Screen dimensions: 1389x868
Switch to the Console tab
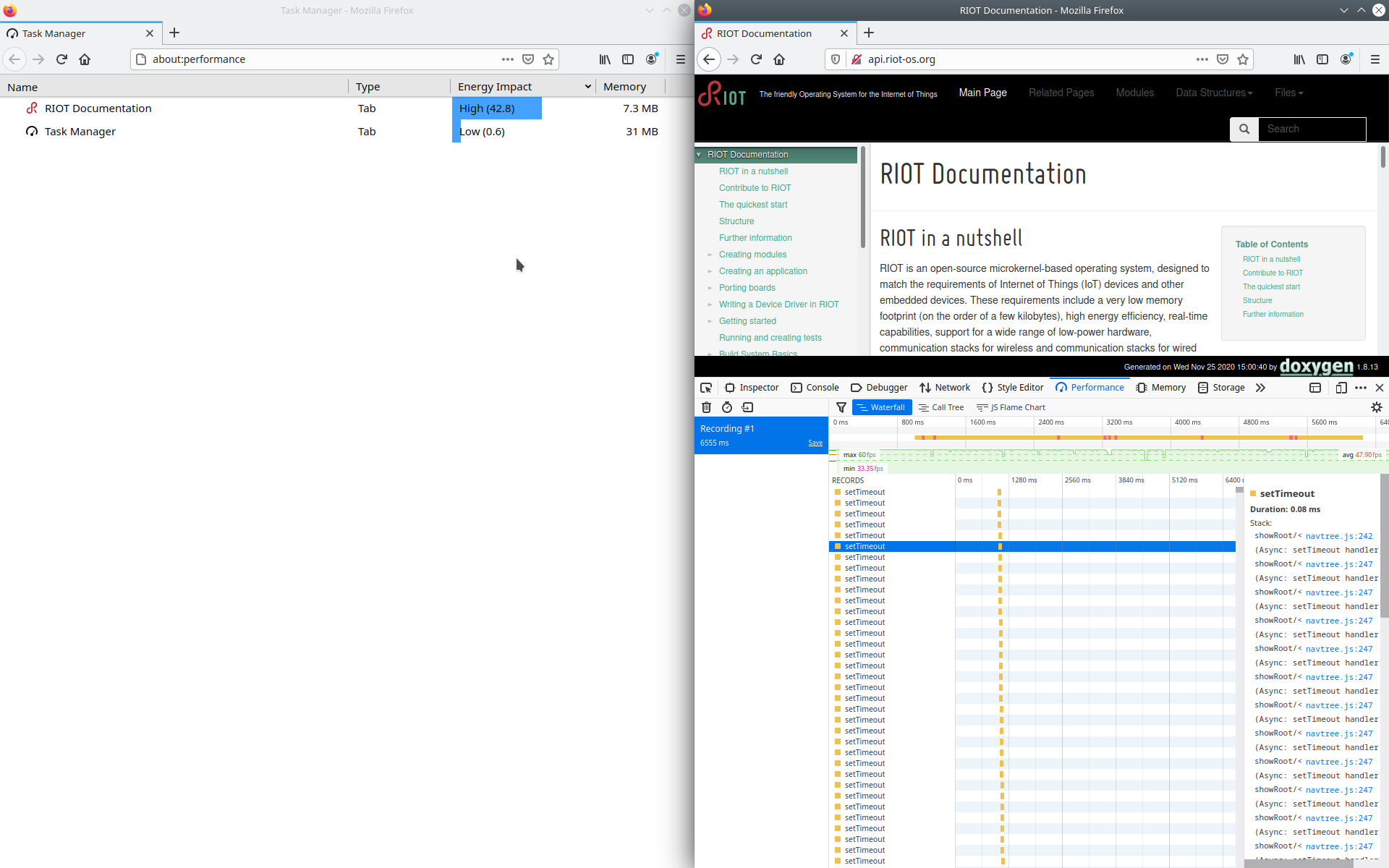815,388
